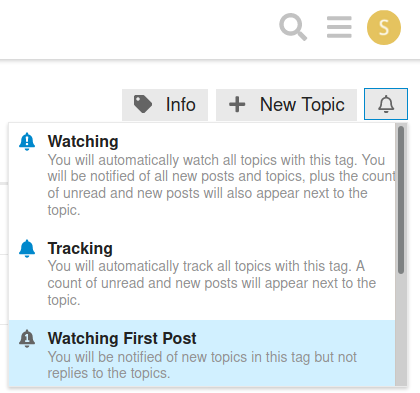Click the blue Tracking bell icon
Screen dimensions: 420x393
point(27,249)
